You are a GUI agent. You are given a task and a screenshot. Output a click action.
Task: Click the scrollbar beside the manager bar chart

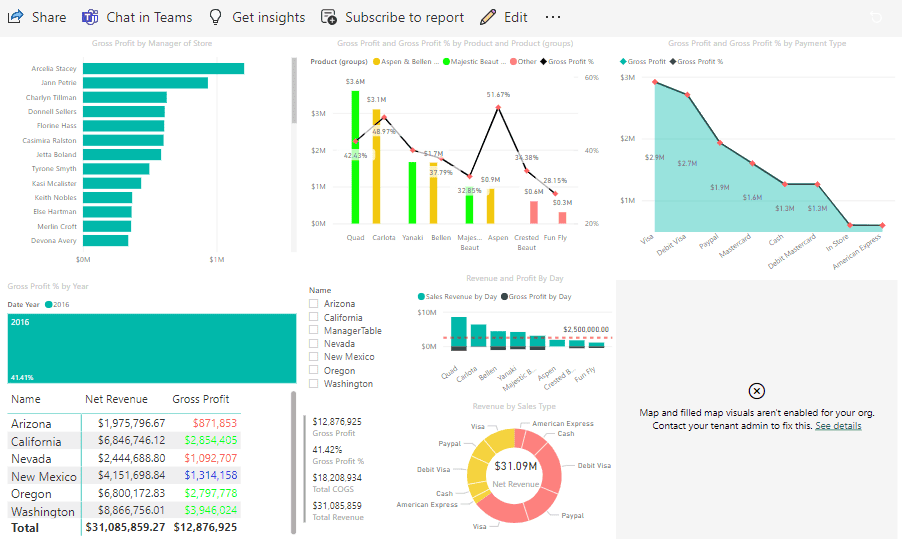pyautogui.click(x=294, y=90)
